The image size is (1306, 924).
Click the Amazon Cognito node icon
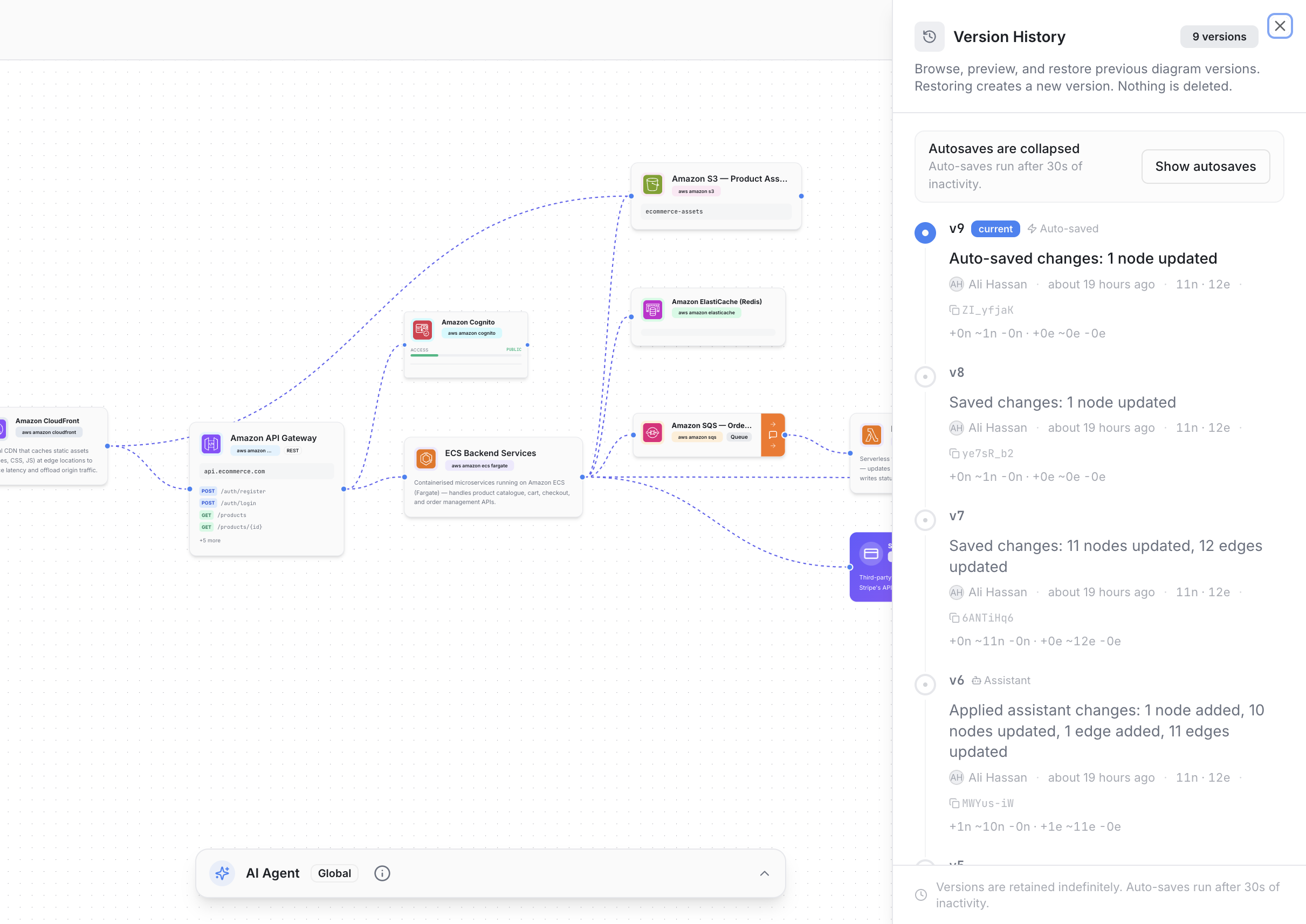click(422, 329)
